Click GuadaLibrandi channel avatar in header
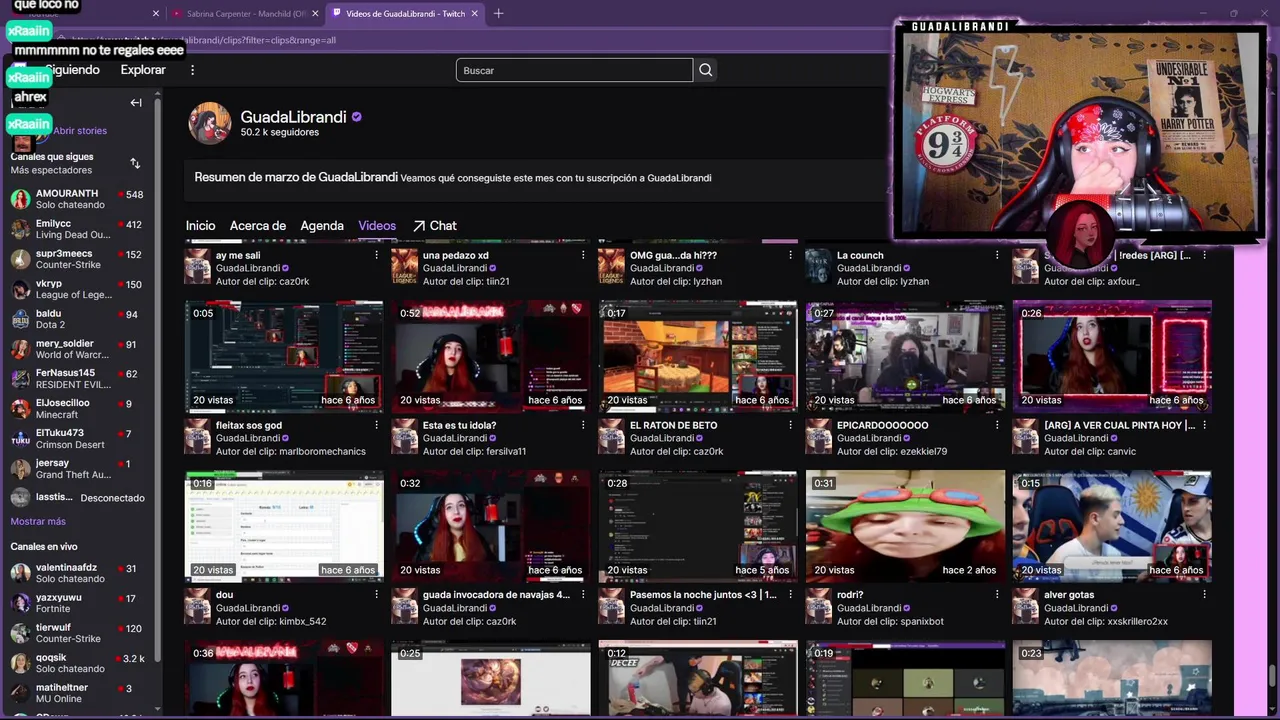The width and height of the screenshot is (1280, 720). (210, 123)
